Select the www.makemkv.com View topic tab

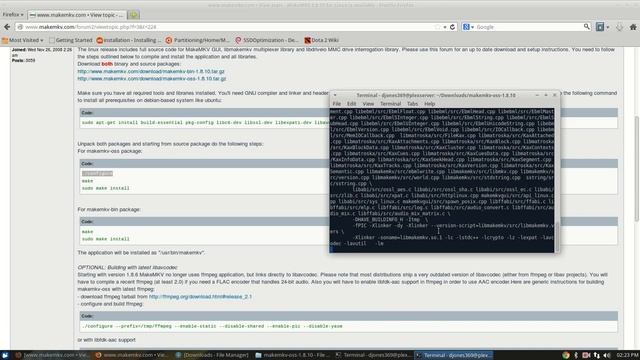click(x=77, y=15)
